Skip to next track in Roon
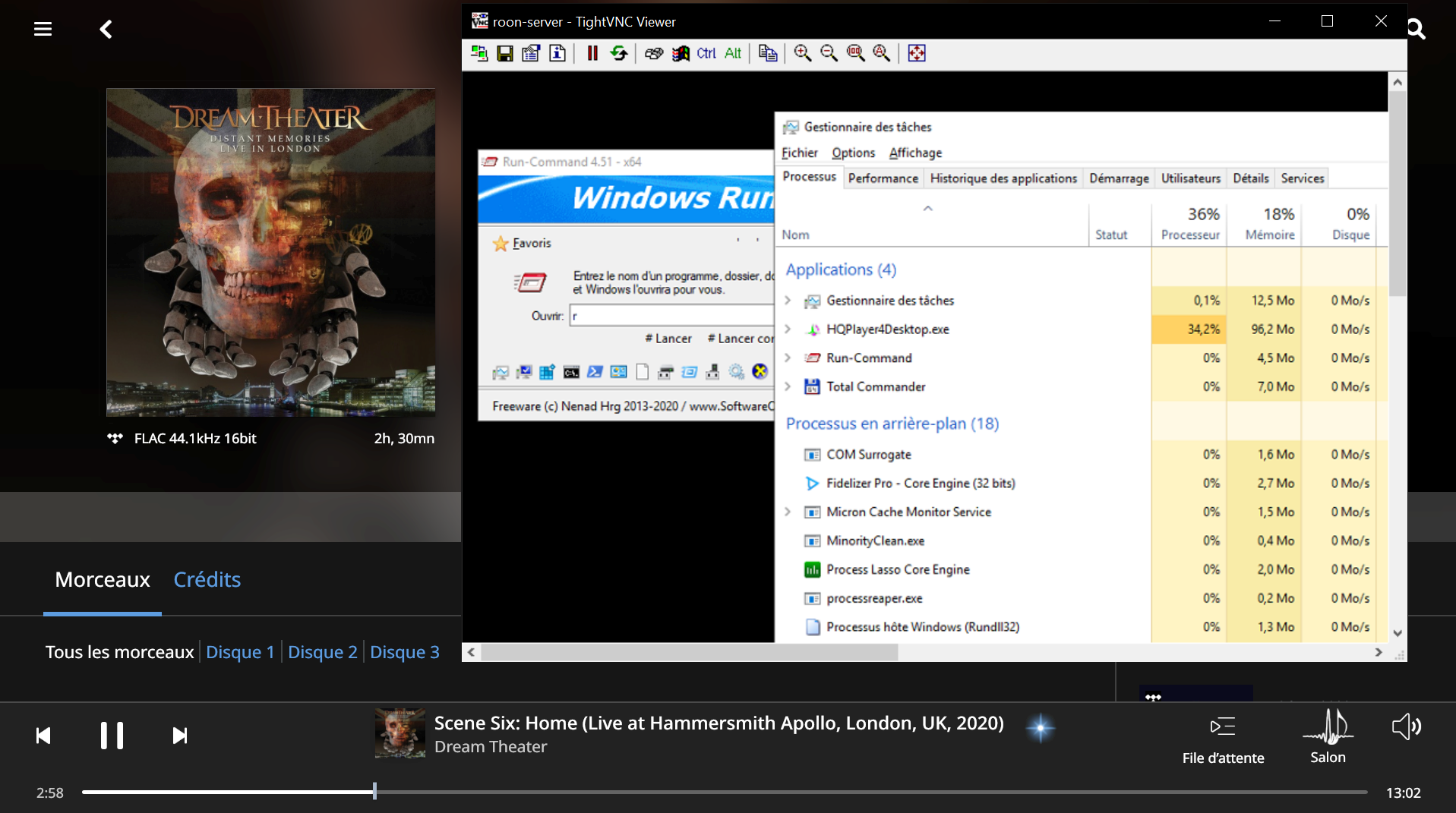The height and width of the screenshot is (813, 1456). pos(179,736)
